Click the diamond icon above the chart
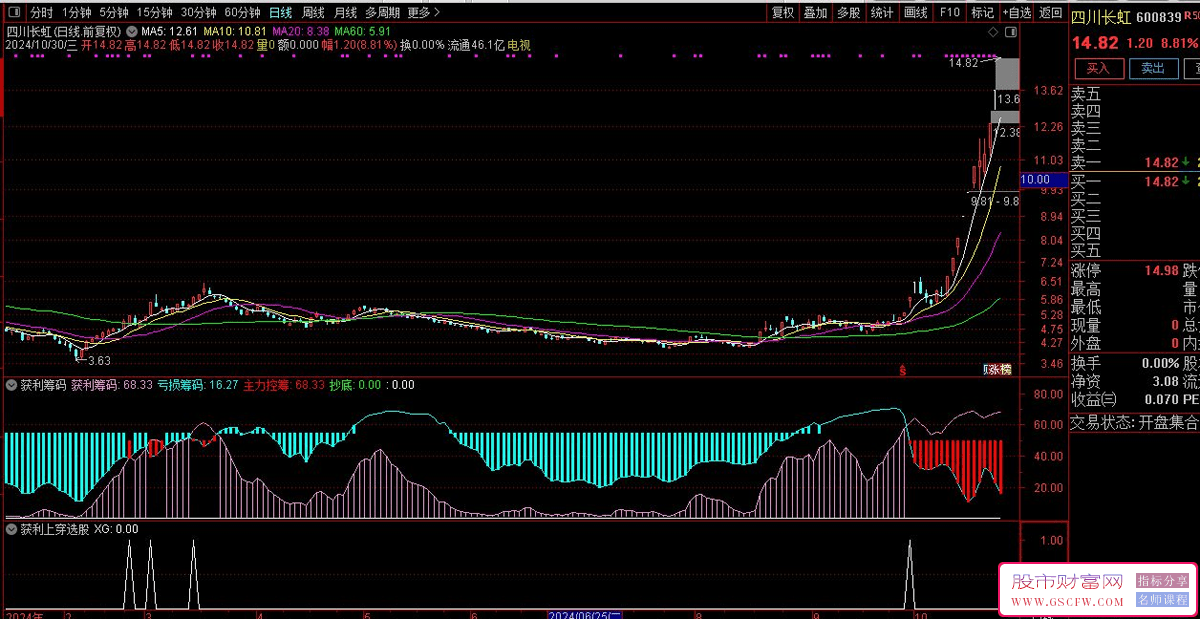Screen dimensions: 1200x619 [x=991, y=32]
